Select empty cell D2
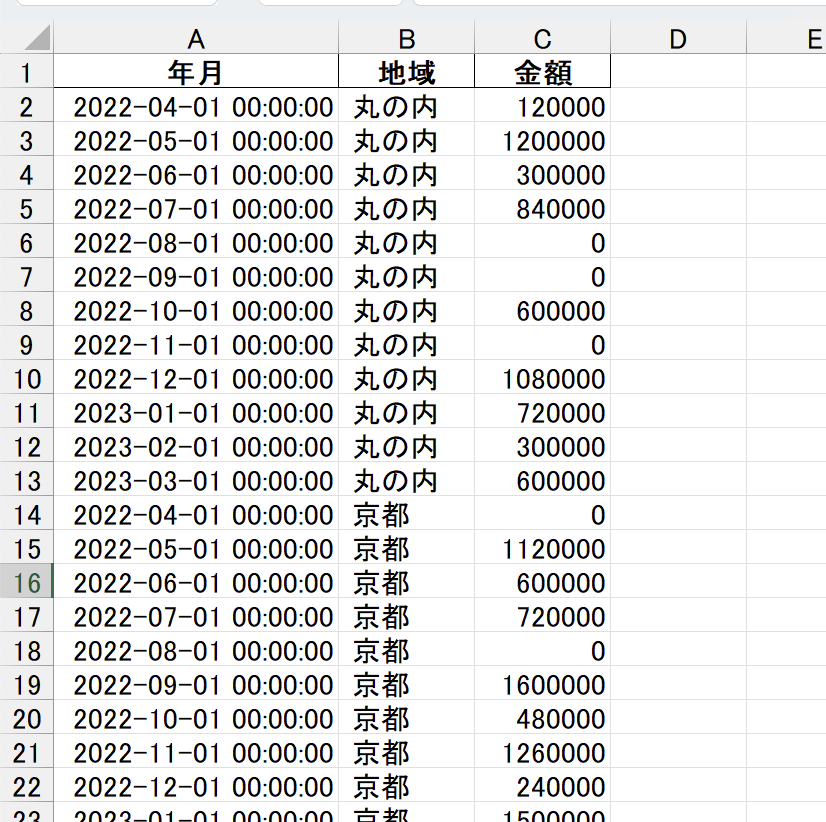The height and width of the screenshot is (822, 826). 678,105
